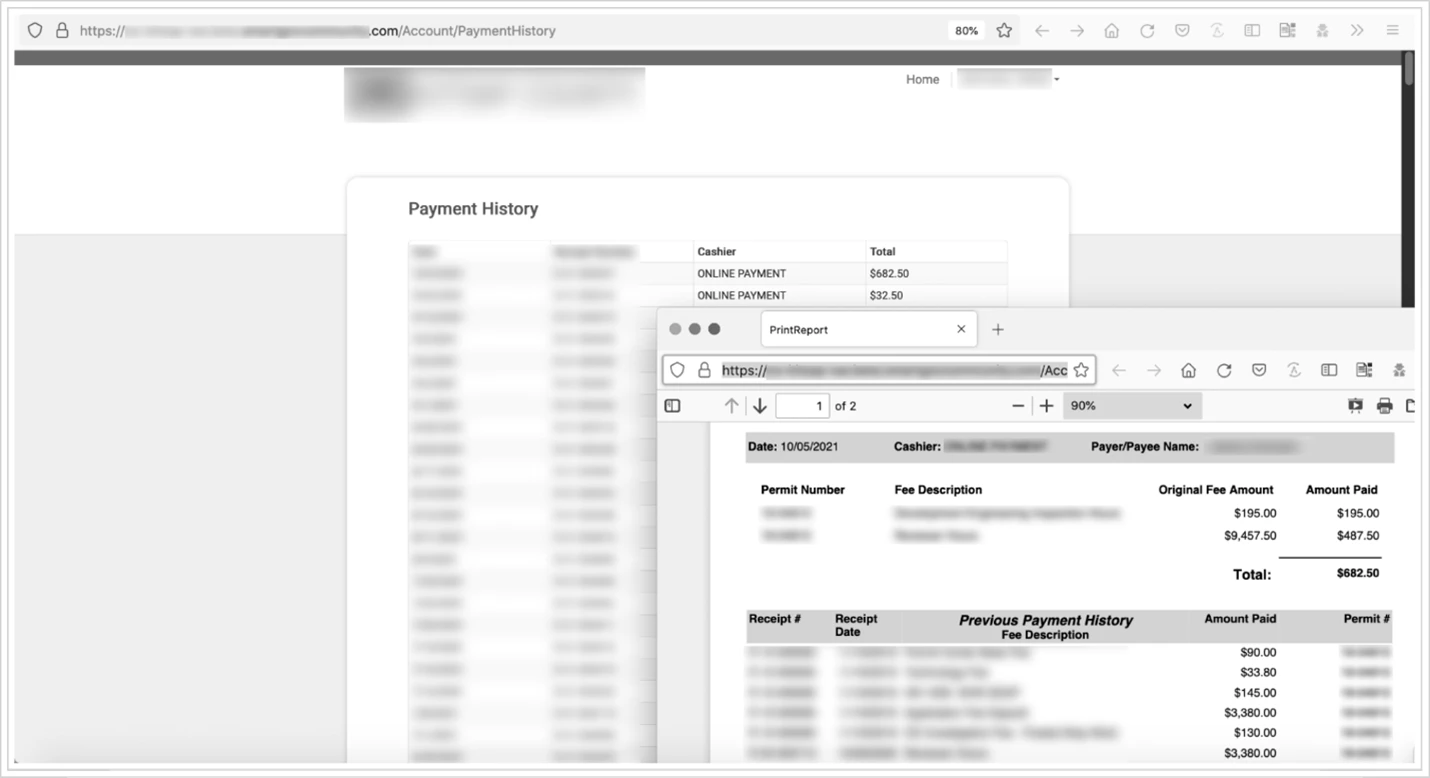This screenshot has width=1430, height=778.
Task: Select the PrintReport tab
Action: point(860,329)
